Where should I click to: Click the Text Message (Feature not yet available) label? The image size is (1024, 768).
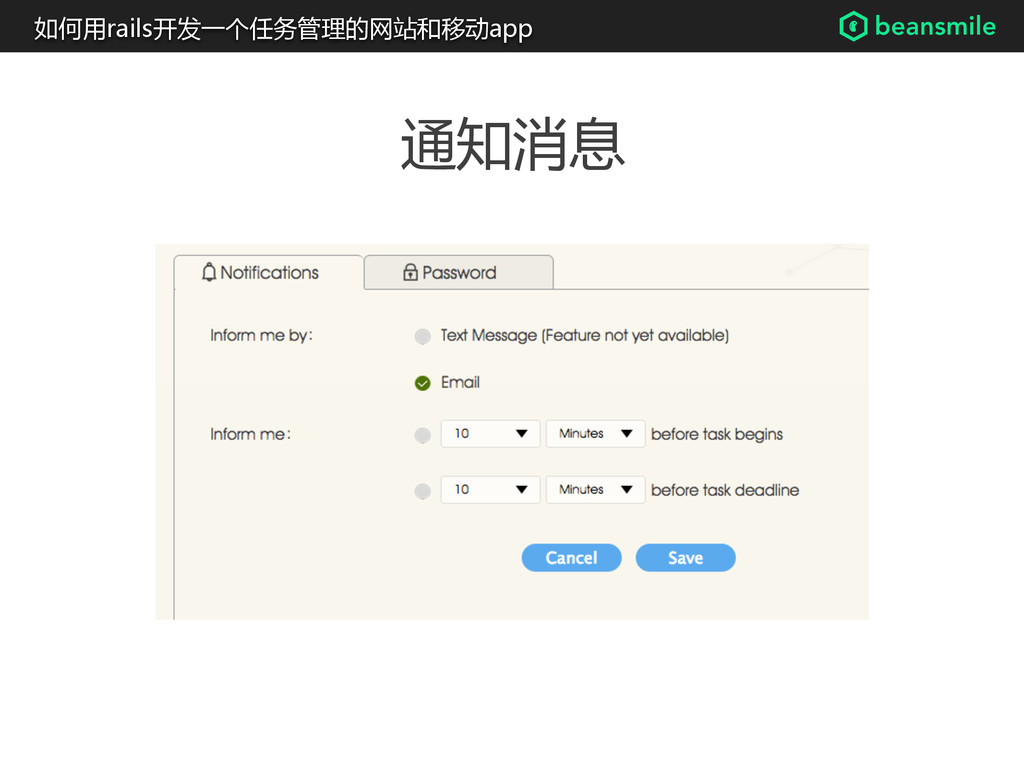(584, 336)
